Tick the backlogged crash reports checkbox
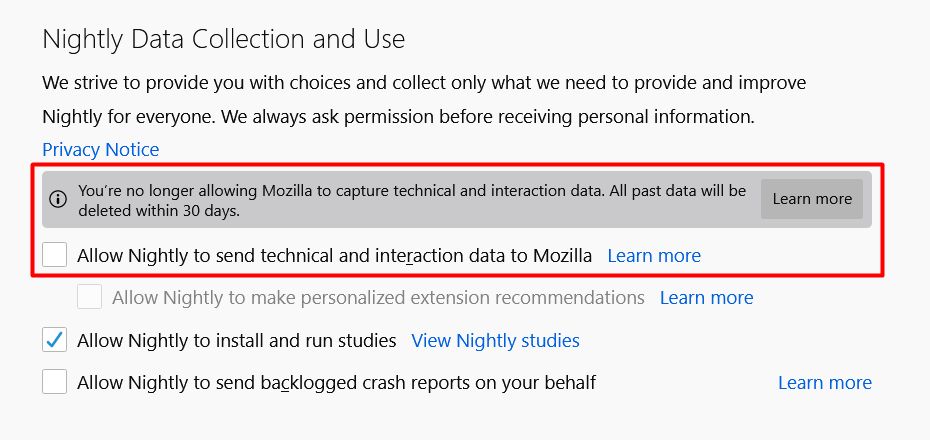The image size is (930, 440). click(x=55, y=382)
